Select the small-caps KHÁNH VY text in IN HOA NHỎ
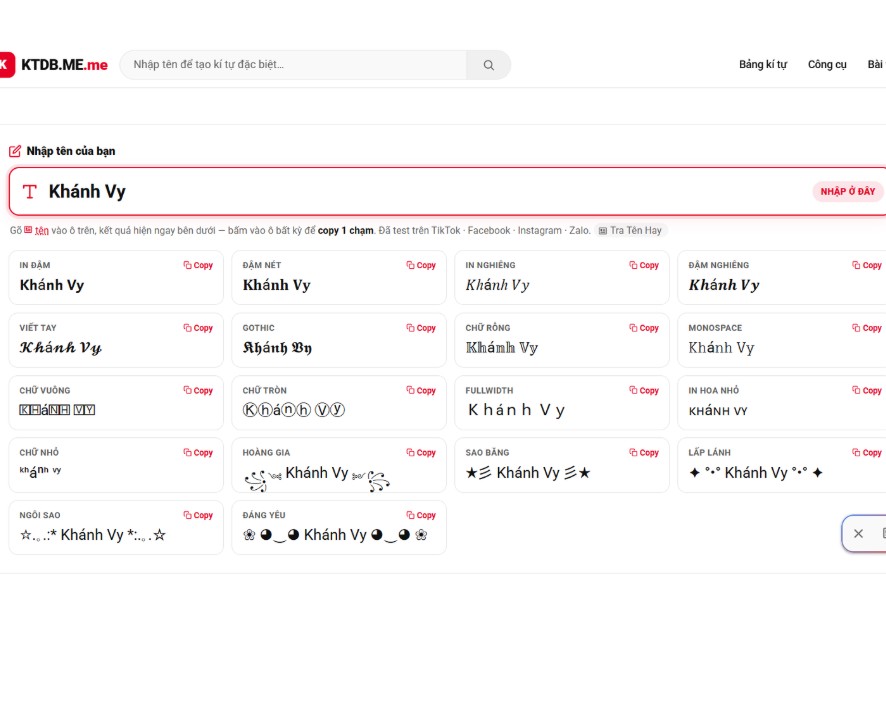886x728 pixels. pyautogui.click(x=718, y=411)
